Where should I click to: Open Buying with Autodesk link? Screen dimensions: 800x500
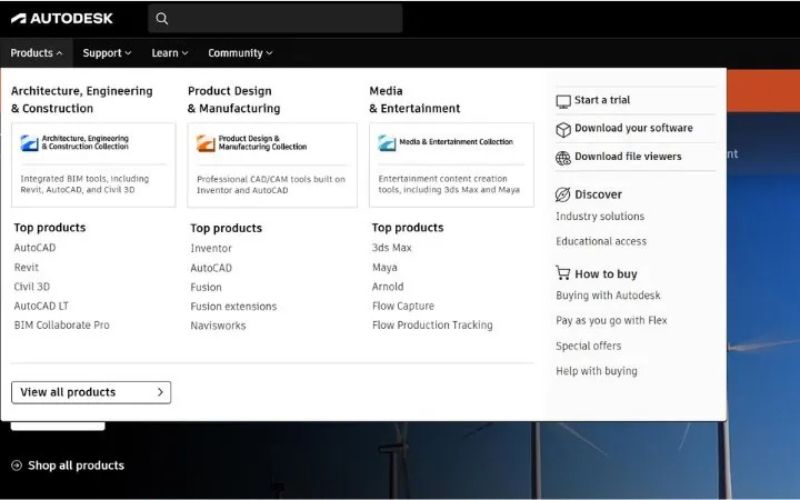(x=608, y=295)
